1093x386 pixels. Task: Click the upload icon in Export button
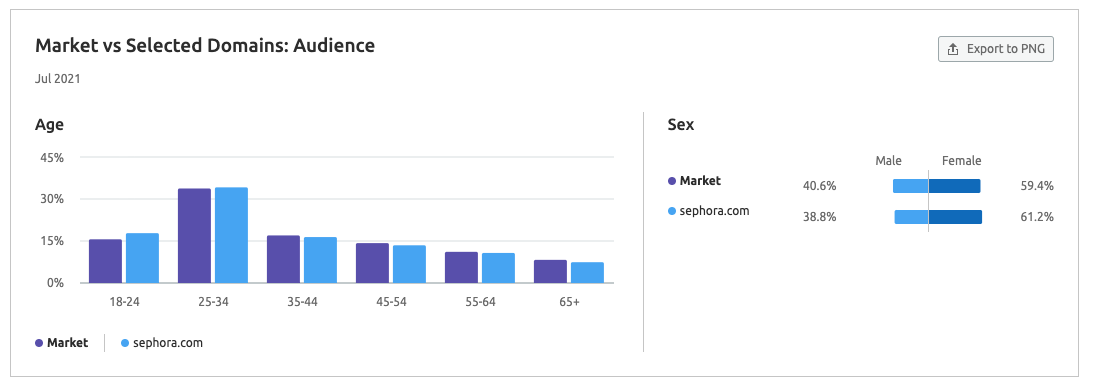952,49
